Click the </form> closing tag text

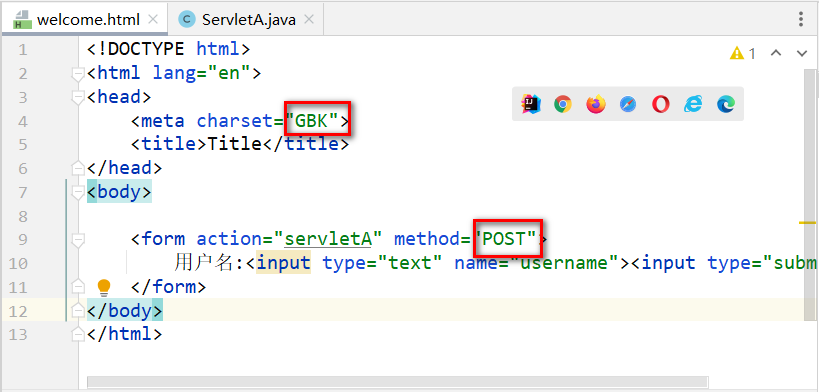tap(169, 286)
